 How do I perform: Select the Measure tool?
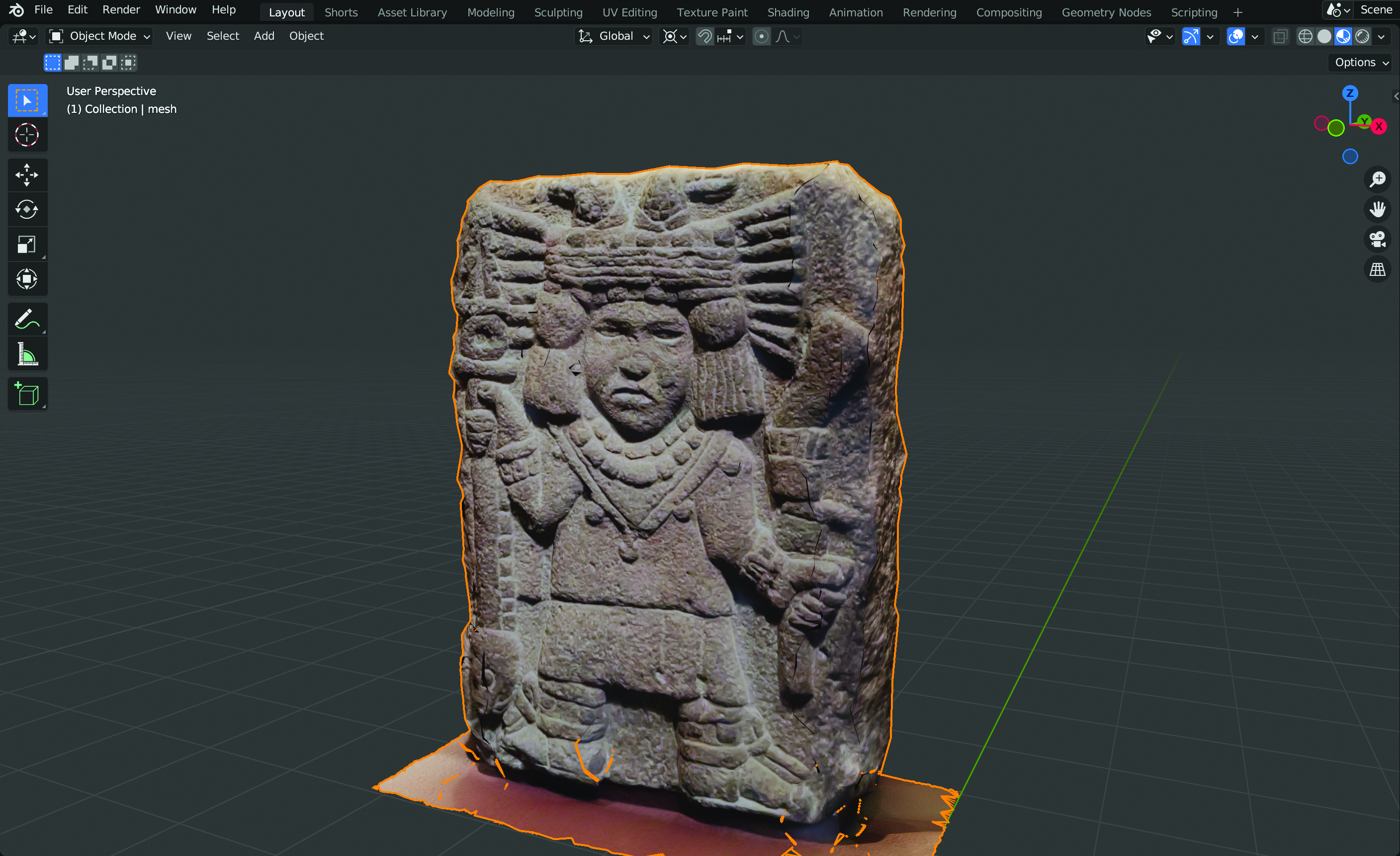[27, 354]
